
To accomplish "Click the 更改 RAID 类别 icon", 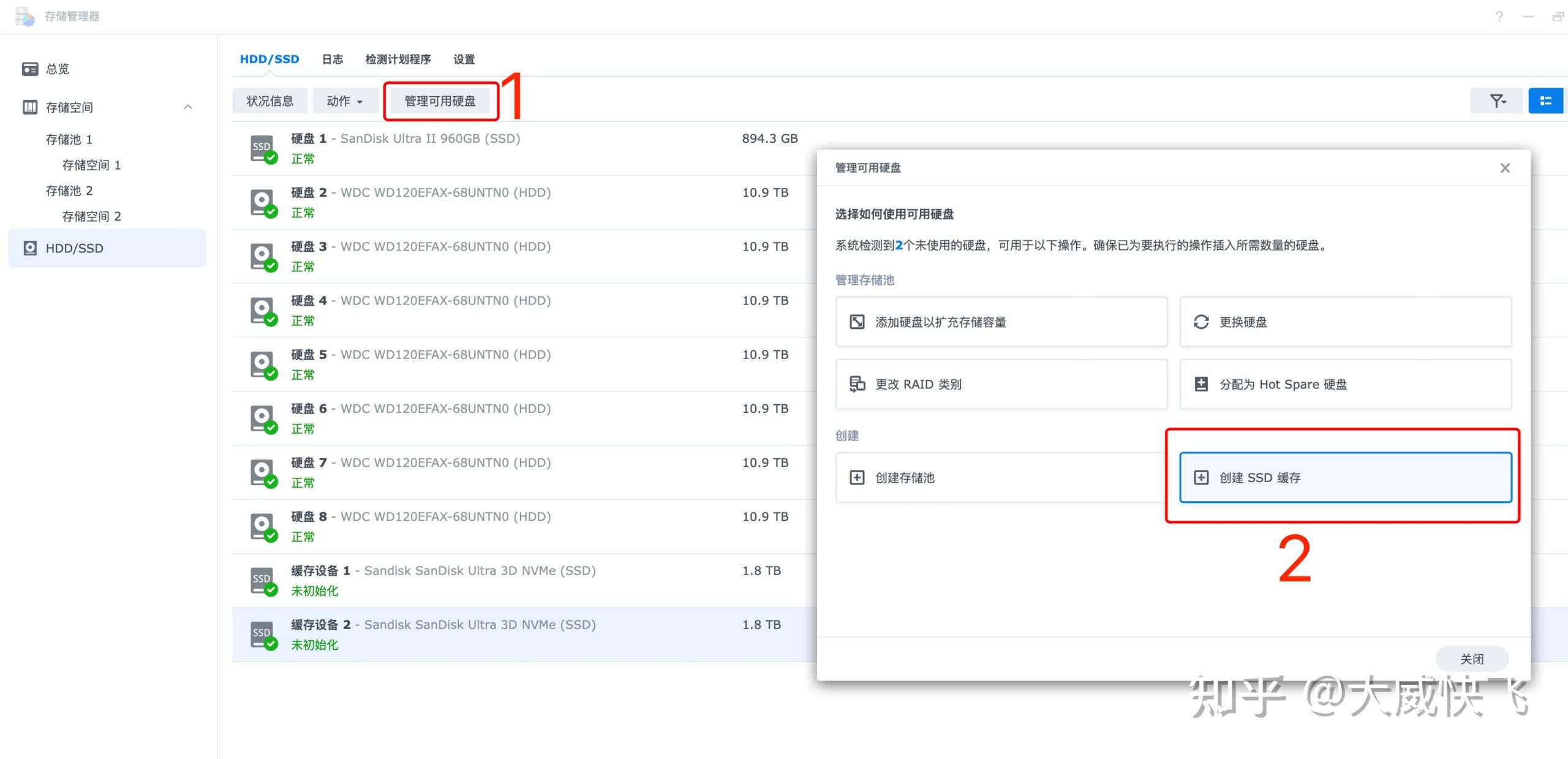I will click(857, 384).
